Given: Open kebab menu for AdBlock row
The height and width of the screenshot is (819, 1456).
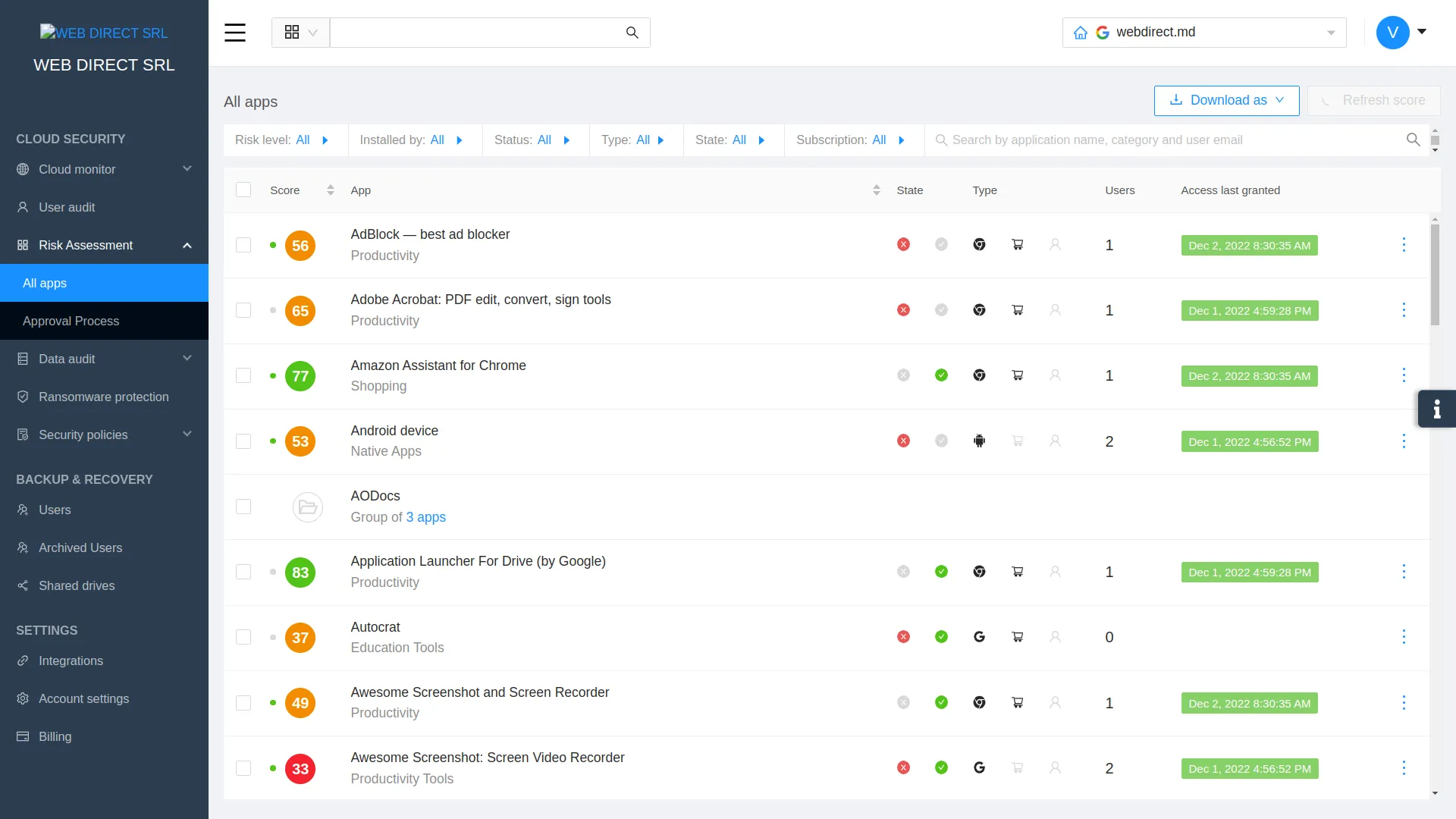Looking at the screenshot, I should (x=1404, y=245).
